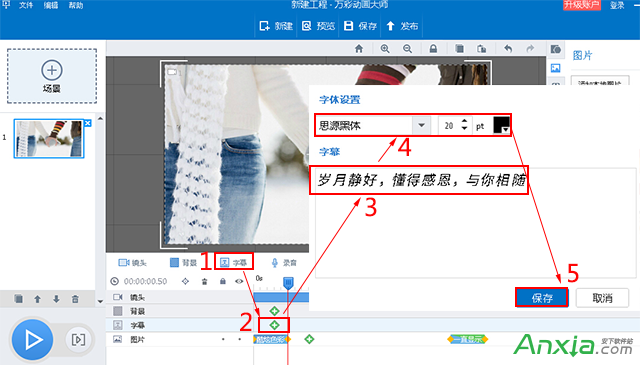Click the lock icon in canvas toolbar
Viewport: 640px width, 365px height.
433,49
